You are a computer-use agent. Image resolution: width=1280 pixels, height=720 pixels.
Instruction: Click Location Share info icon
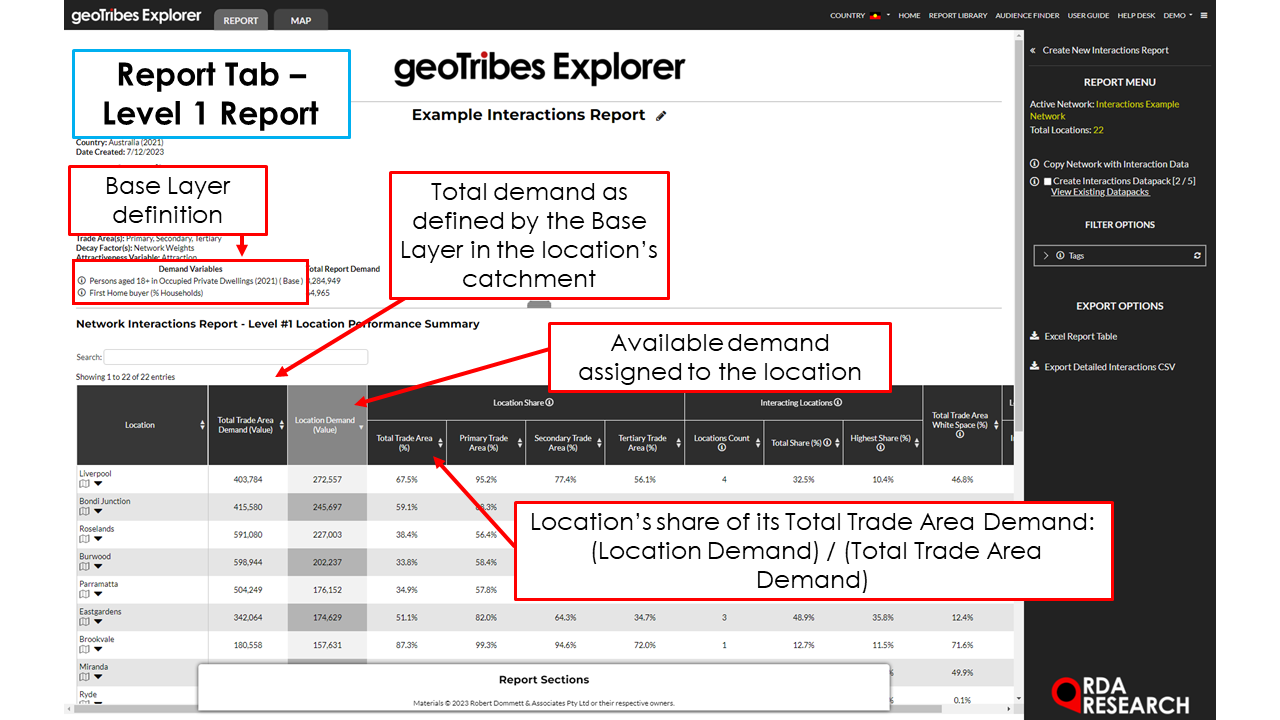[x=550, y=403]
